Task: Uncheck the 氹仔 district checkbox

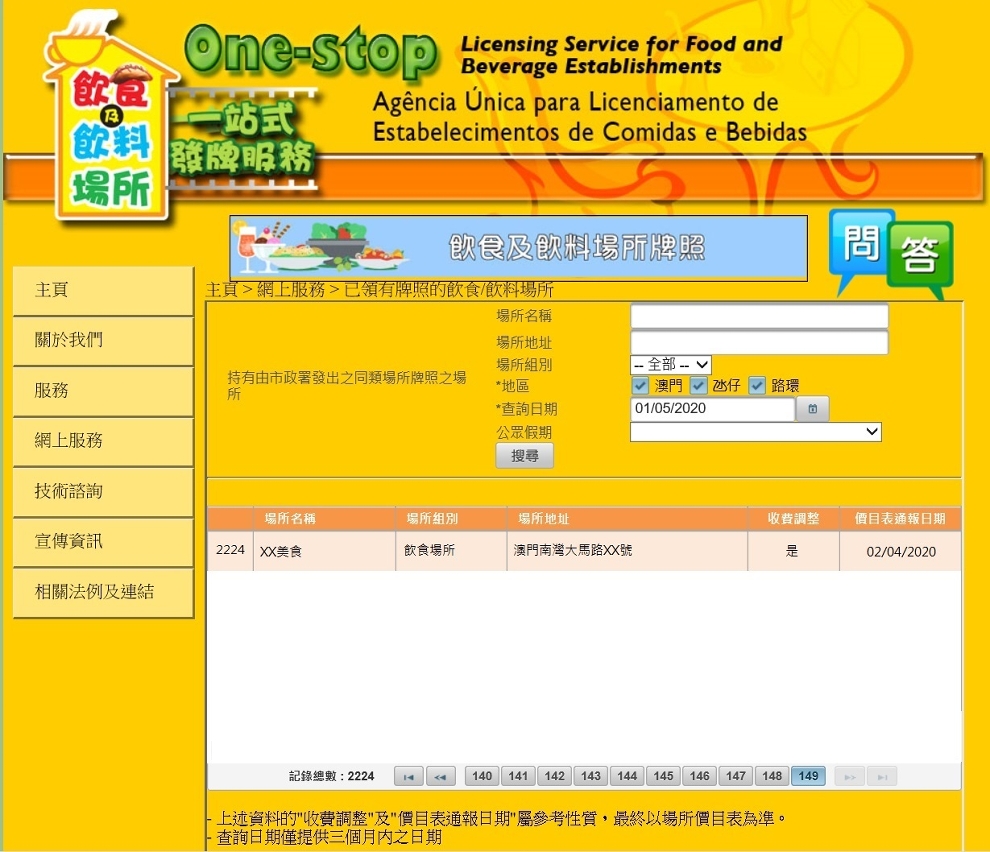Action: tap(699, 386)
